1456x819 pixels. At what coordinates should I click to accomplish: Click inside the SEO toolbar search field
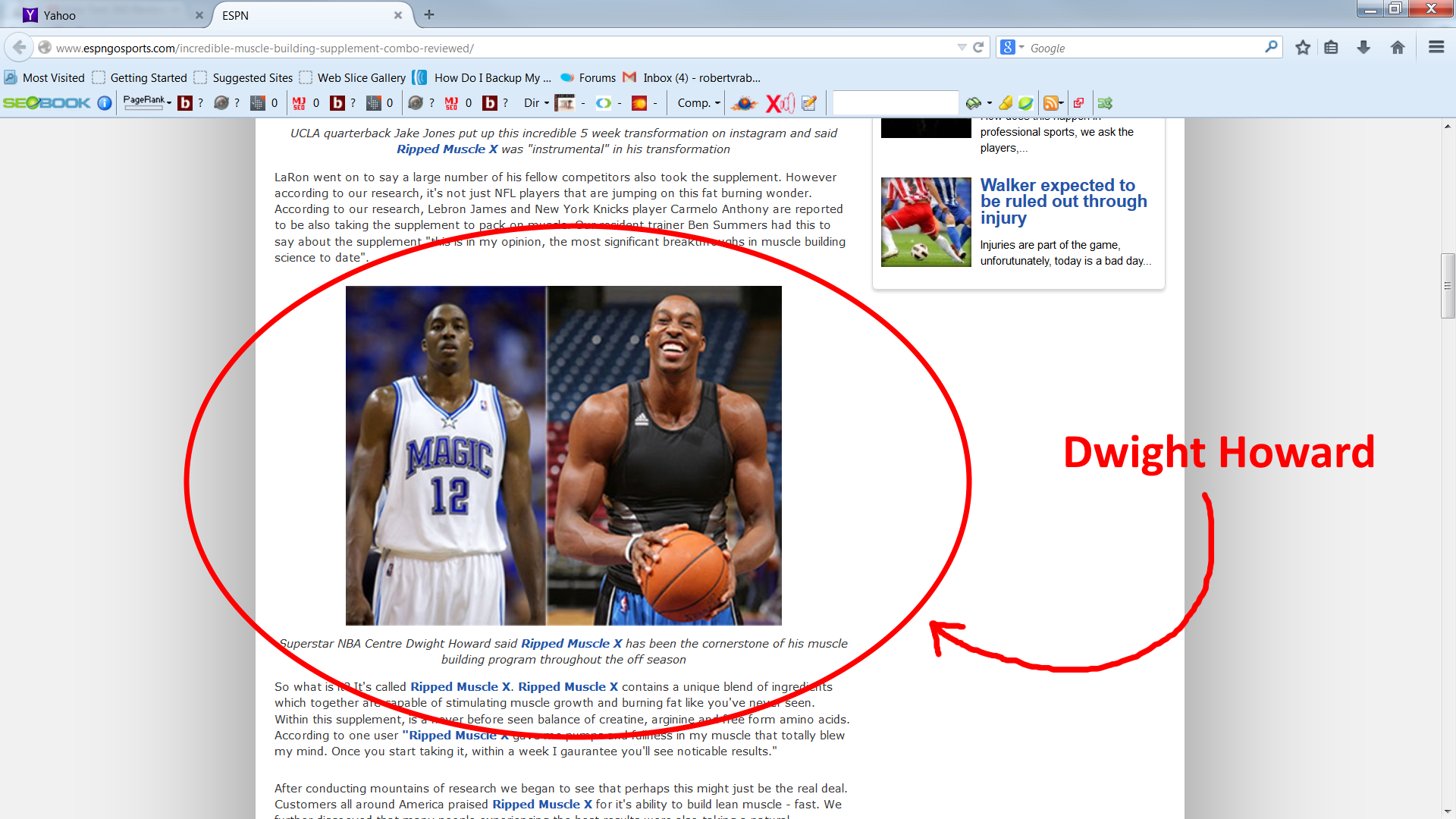point(896,103)
